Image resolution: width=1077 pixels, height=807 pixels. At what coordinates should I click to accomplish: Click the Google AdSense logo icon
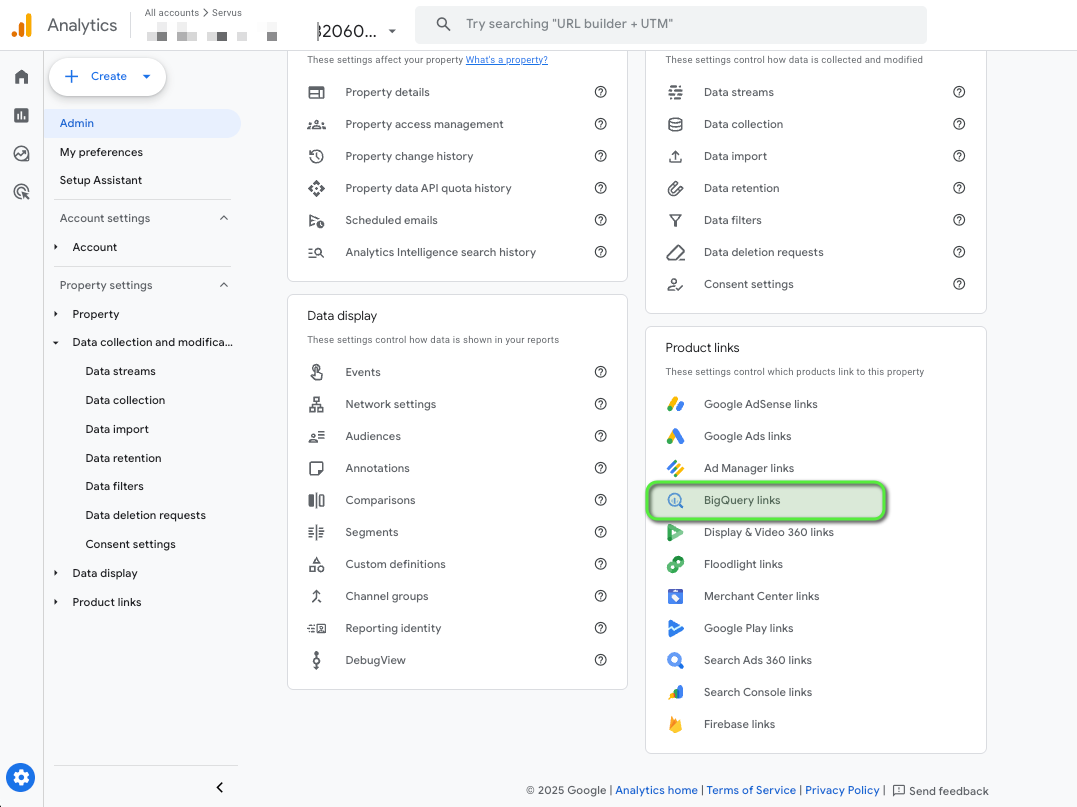(x=675, y=405)
